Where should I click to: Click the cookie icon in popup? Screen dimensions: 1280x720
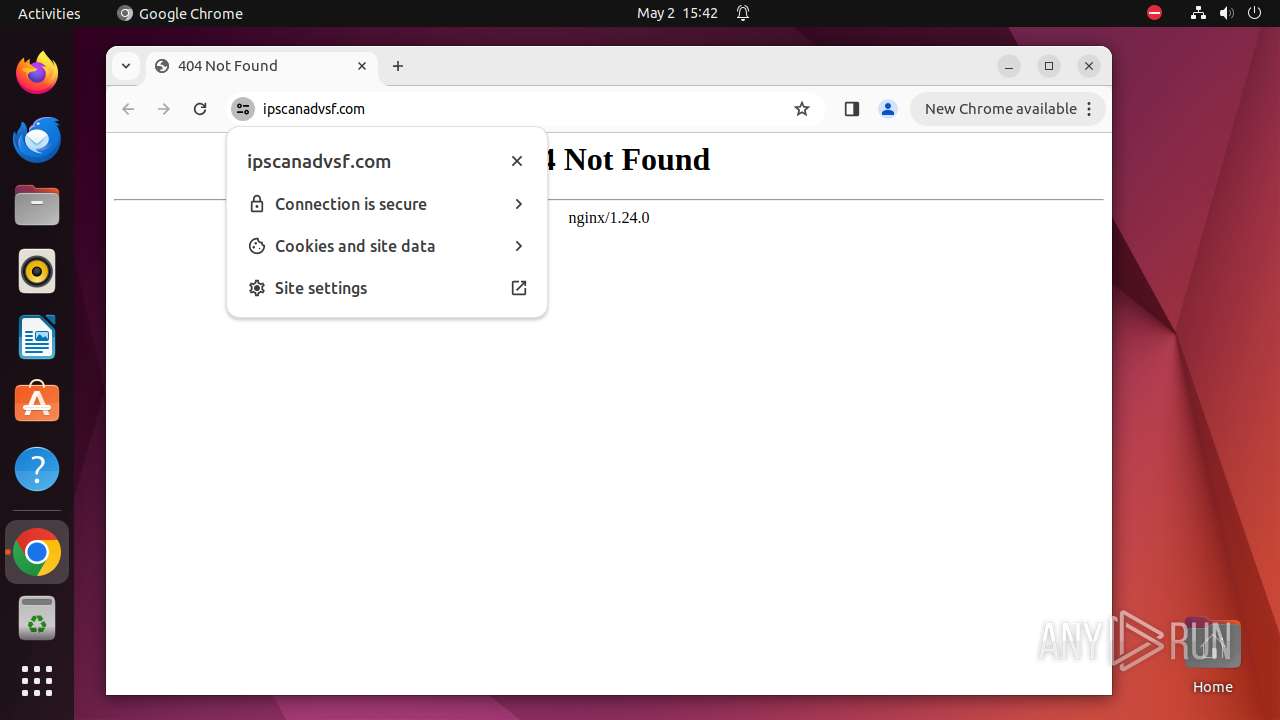[x=257, y=246]
